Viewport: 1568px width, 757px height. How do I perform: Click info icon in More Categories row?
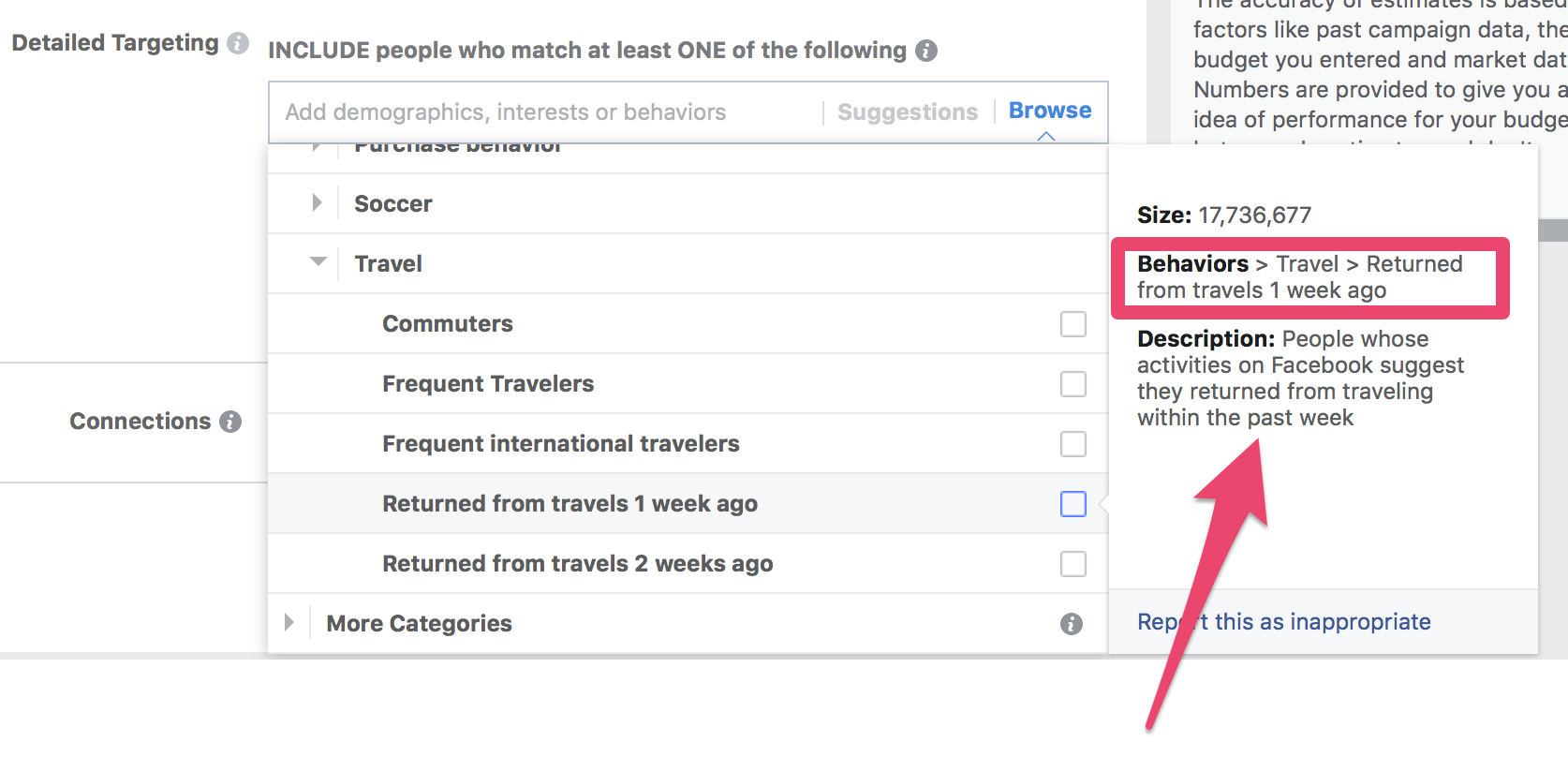1072,624
